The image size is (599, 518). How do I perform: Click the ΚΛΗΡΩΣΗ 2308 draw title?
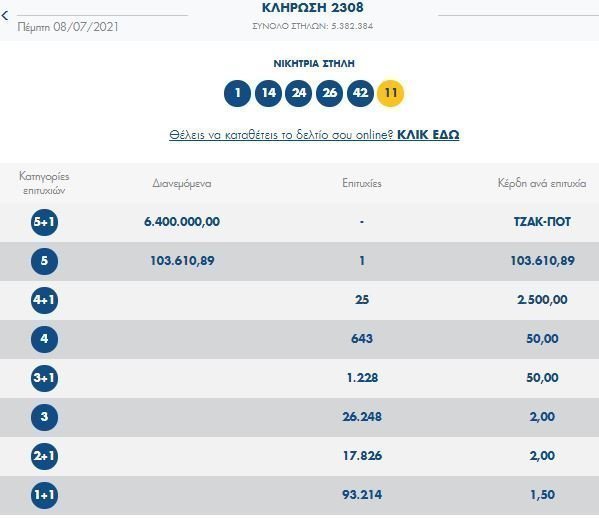312,8
